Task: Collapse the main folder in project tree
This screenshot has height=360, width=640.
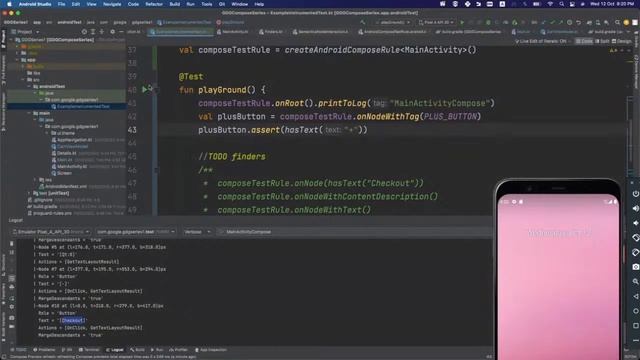Action: [29, 113]
